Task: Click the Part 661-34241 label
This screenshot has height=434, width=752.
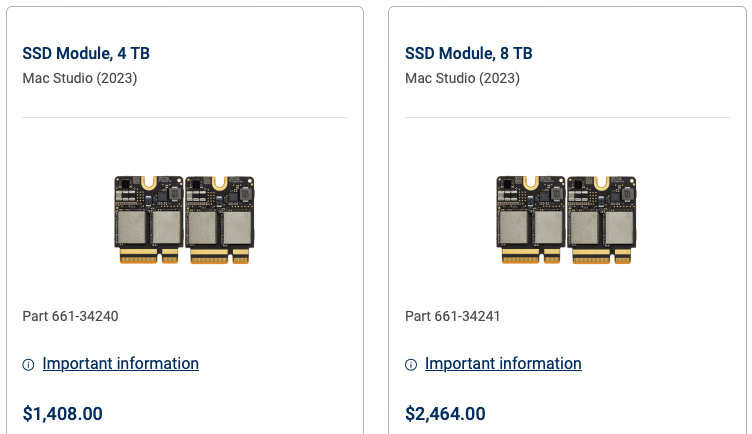Action: (453, 317)
